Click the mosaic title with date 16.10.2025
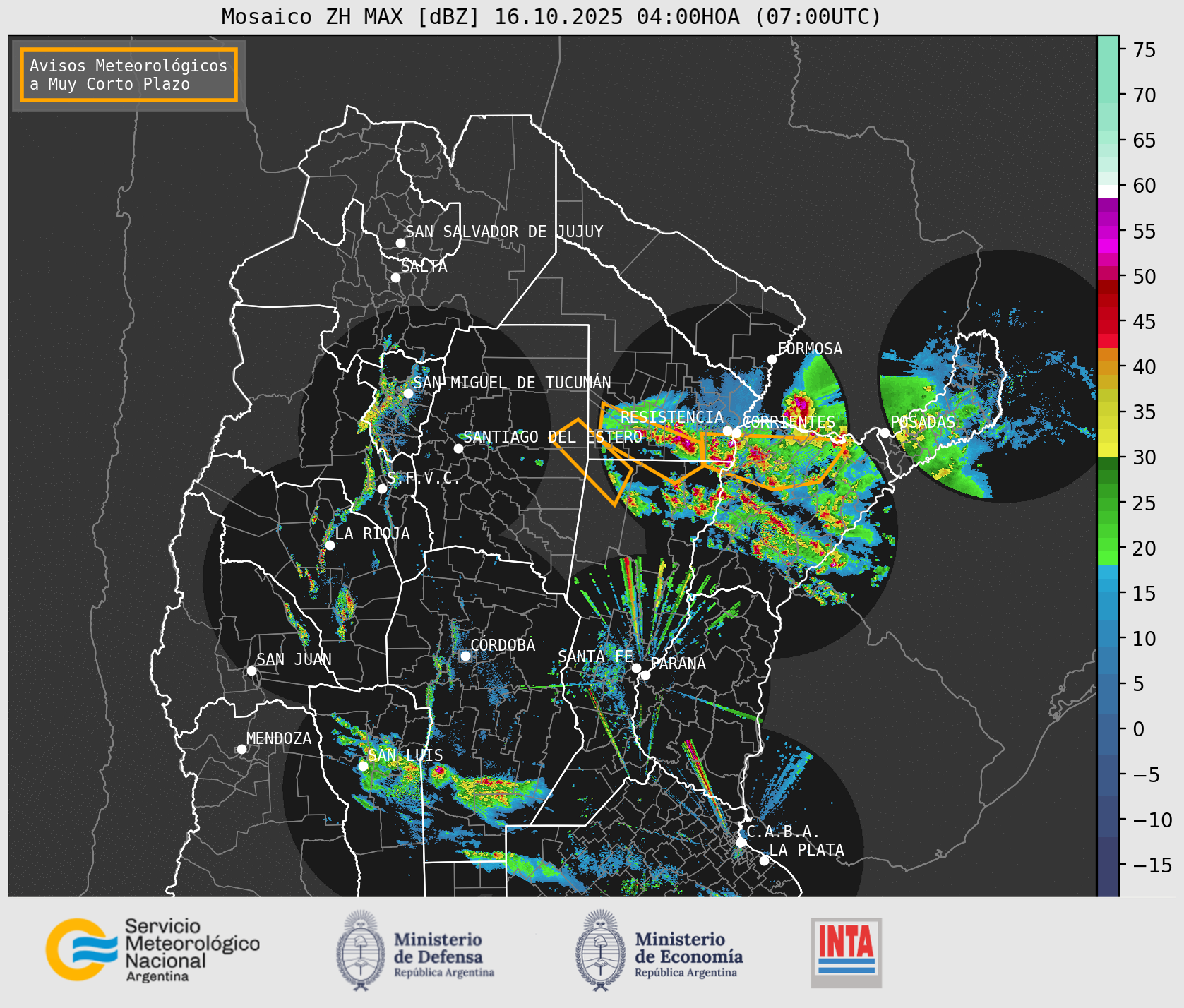The height and width of the screenshot is (1008, 1184). [551, 17]
